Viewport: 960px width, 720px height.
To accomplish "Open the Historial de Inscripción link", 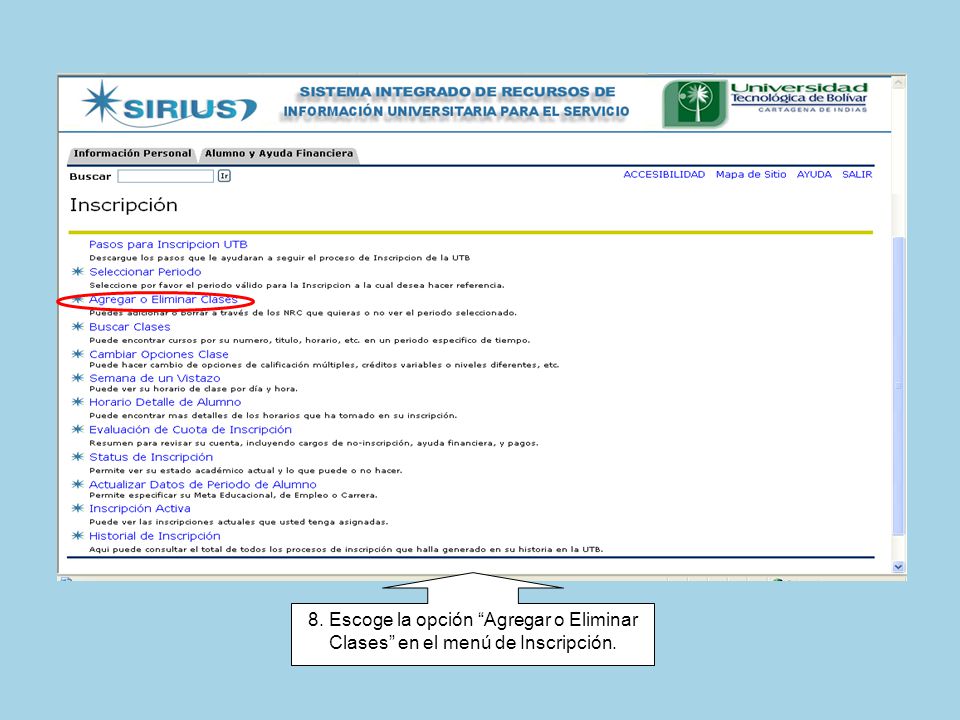I will point(155,536).
